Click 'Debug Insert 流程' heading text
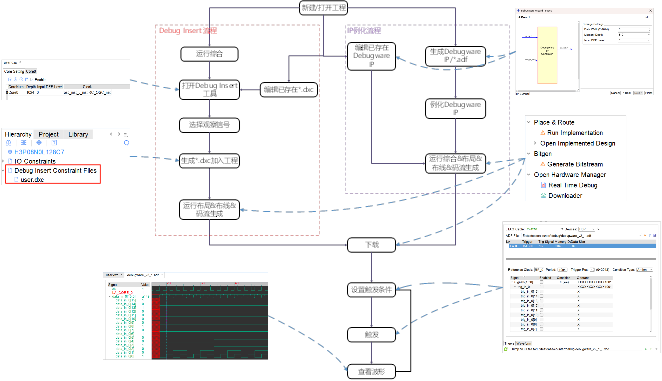This screenshot has width=662, height=381. [188, 31]
